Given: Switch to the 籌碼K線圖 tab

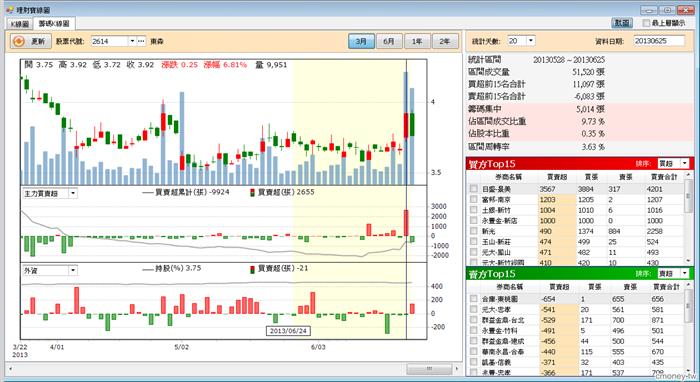Looking at the screenshot, I should tap(54, 23).
